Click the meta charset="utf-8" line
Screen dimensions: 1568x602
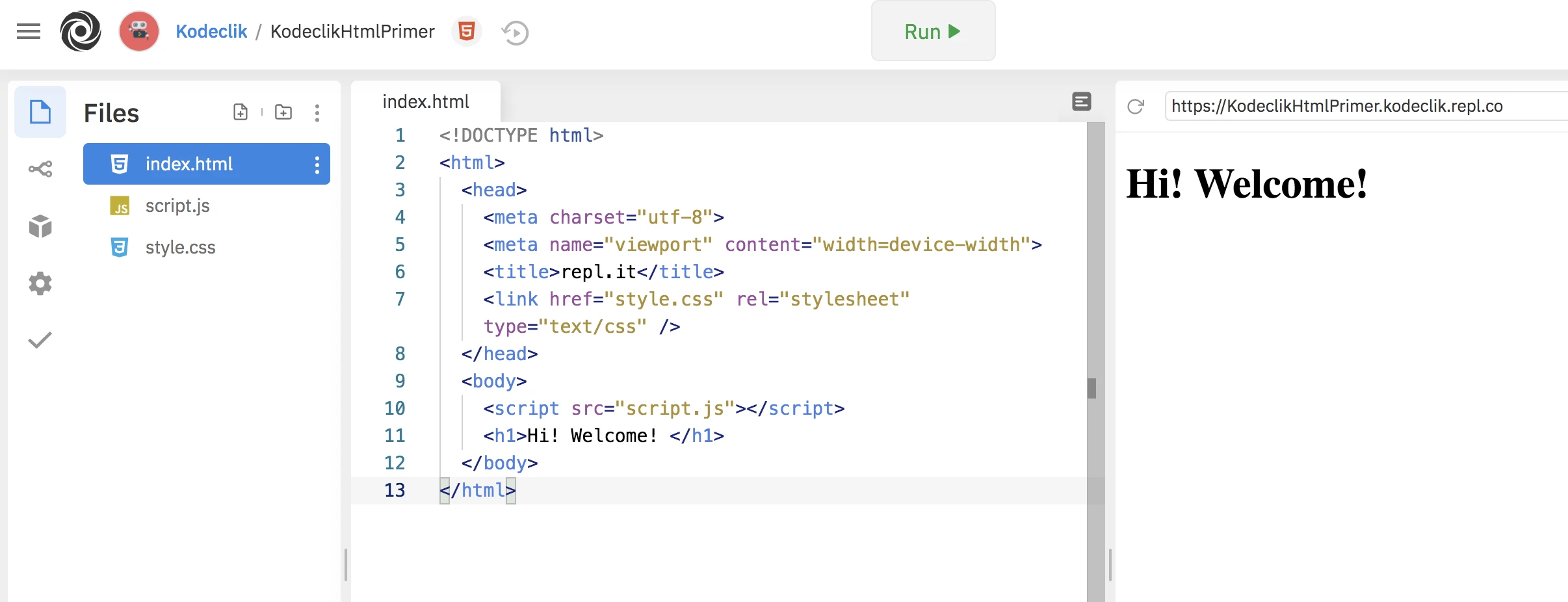click(603, 217)
